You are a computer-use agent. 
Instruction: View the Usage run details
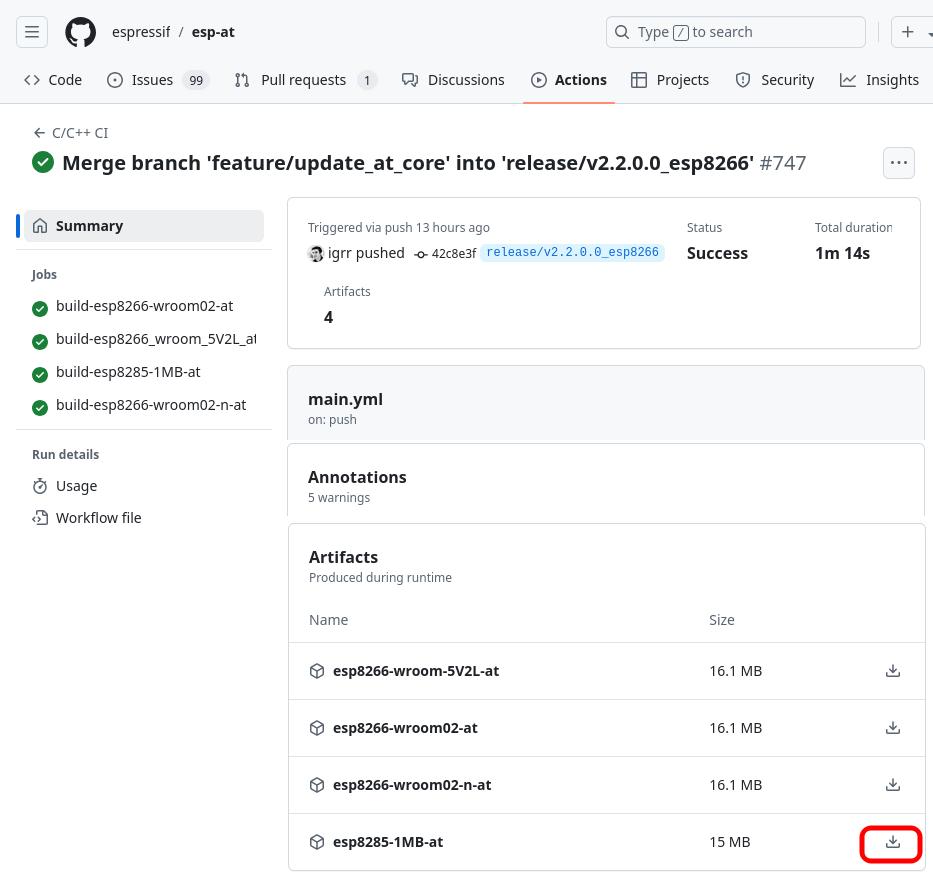pyautogui.click(x=76, y=486)
